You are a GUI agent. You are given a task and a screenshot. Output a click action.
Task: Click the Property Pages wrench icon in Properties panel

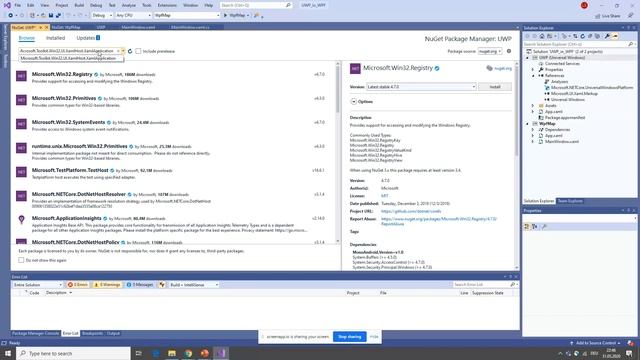544,227
